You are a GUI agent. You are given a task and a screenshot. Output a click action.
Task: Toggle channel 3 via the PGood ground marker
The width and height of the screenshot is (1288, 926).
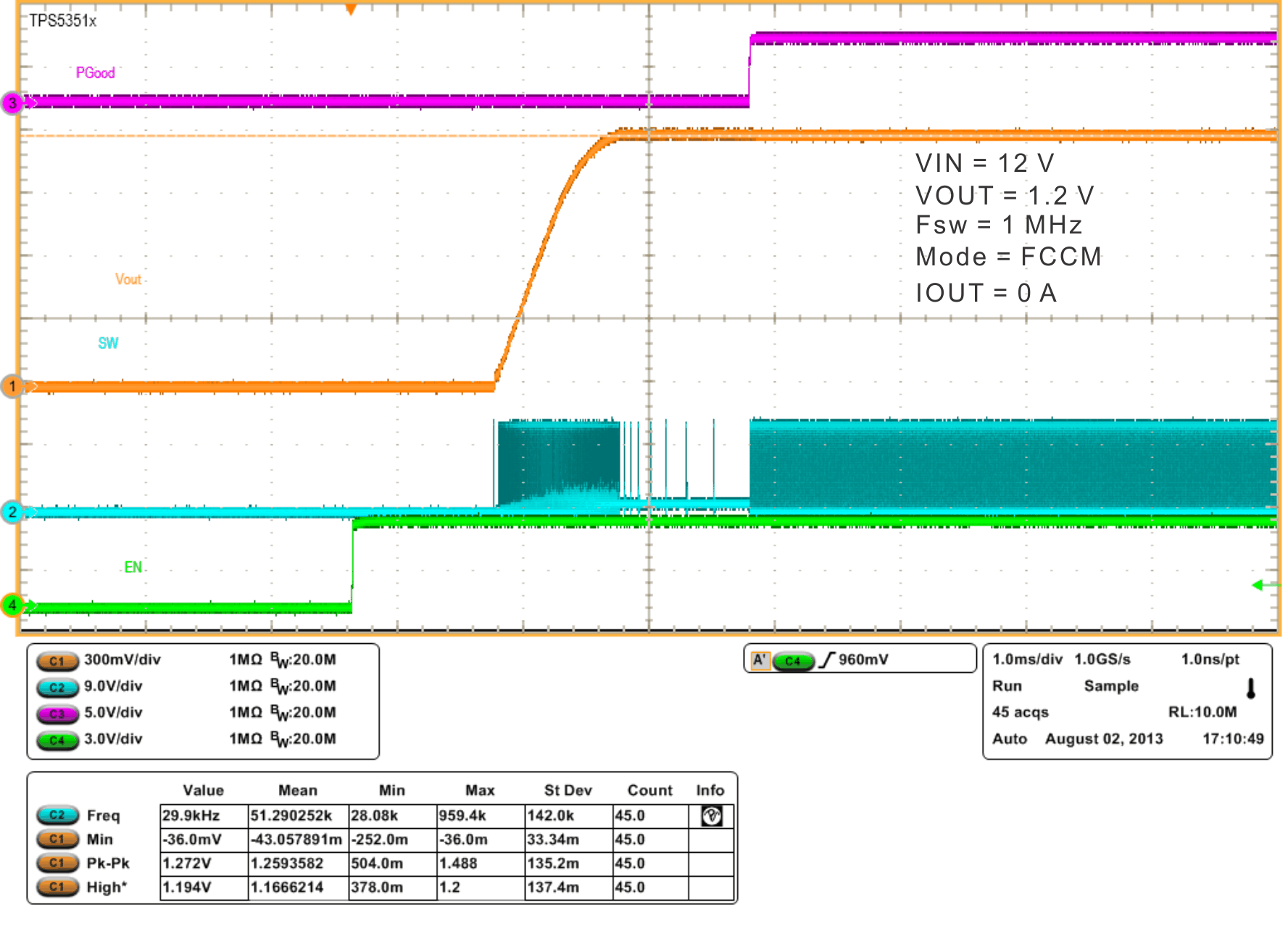pyautogui.click(x=12, y=103)
